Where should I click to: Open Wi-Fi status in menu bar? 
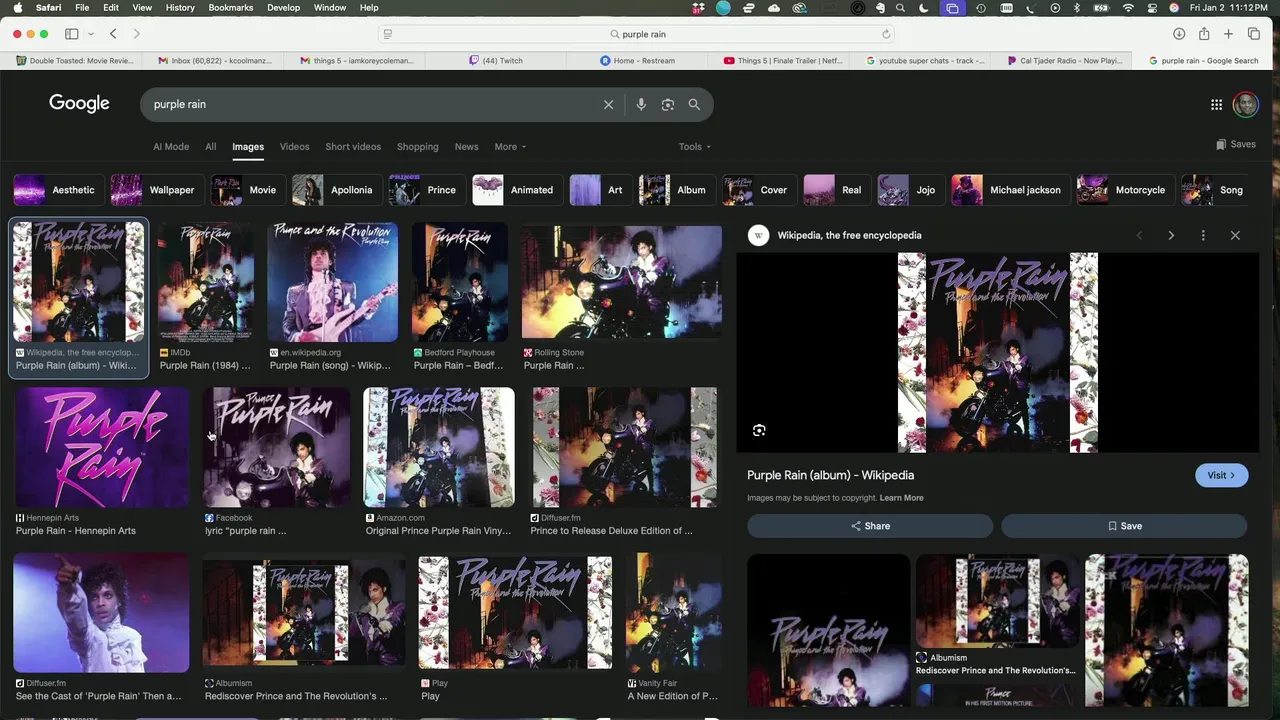coord(1128,8)
